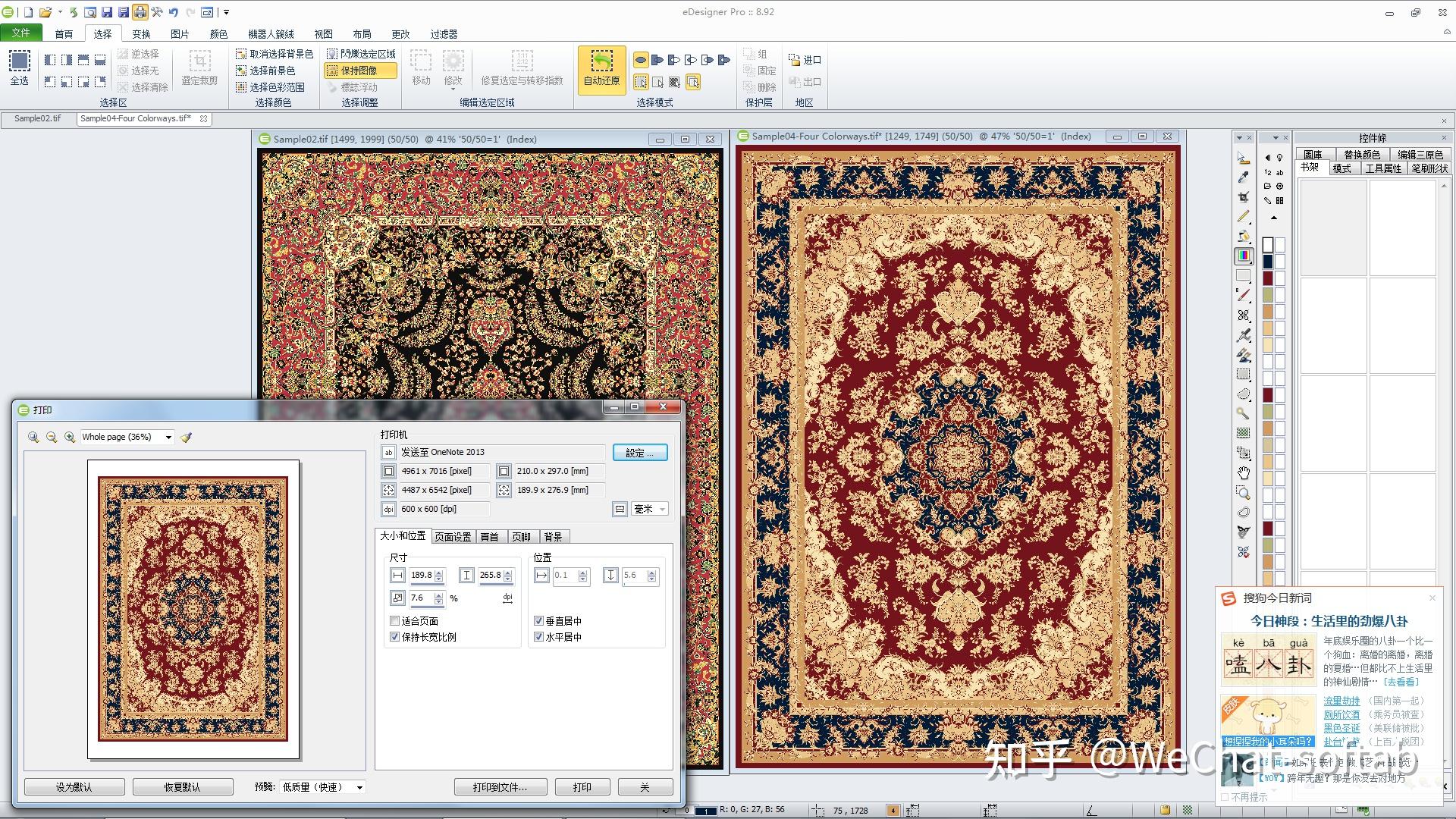
Task: Activate the hand pan tool
Action: click(x=1244, y=472)
